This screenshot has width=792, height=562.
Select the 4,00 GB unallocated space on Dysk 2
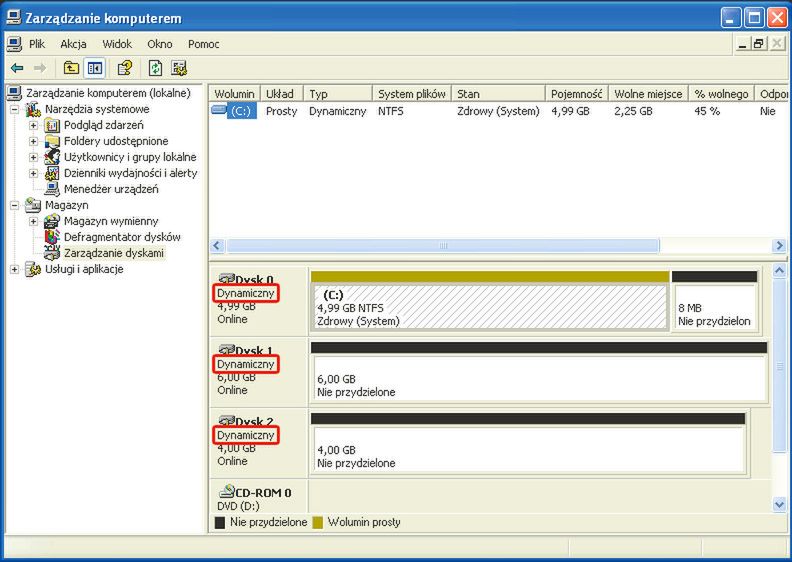tap(528, 444)
